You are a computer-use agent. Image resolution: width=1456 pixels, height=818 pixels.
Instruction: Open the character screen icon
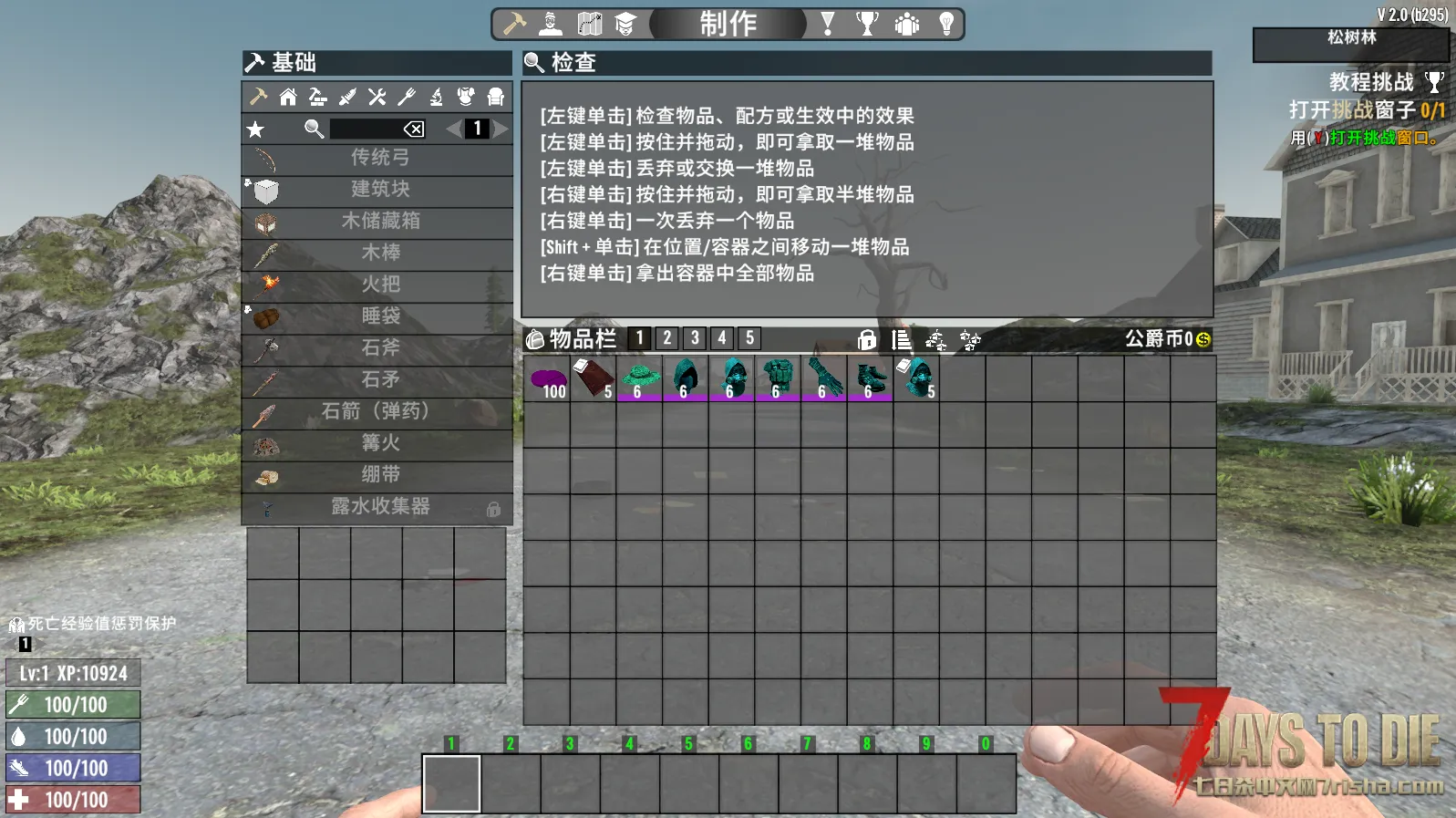pyautogui.click(x=551, y=23)
